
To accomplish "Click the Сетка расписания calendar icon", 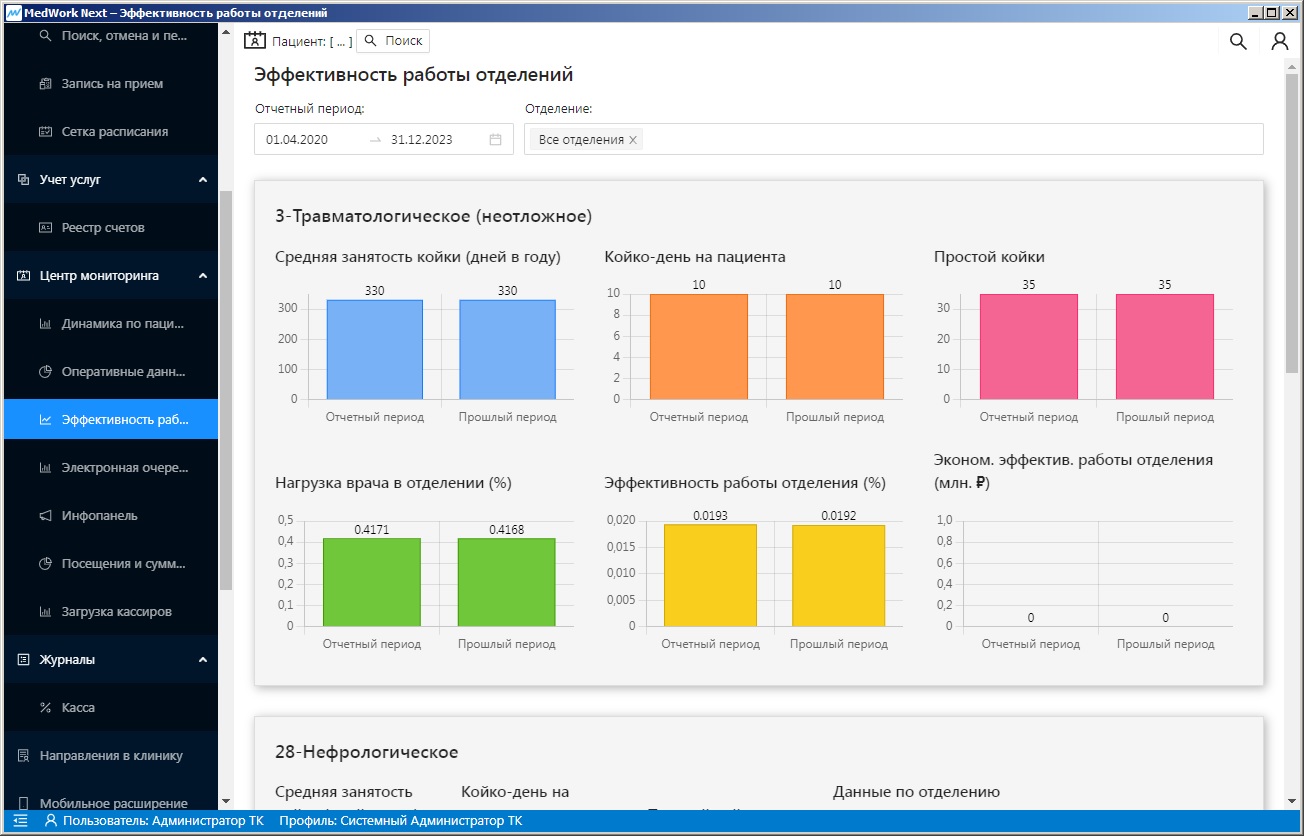I will pos(45,132).
